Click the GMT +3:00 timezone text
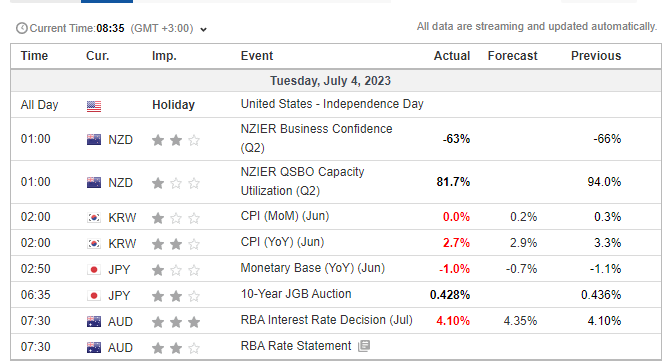 tap(162, 28)
